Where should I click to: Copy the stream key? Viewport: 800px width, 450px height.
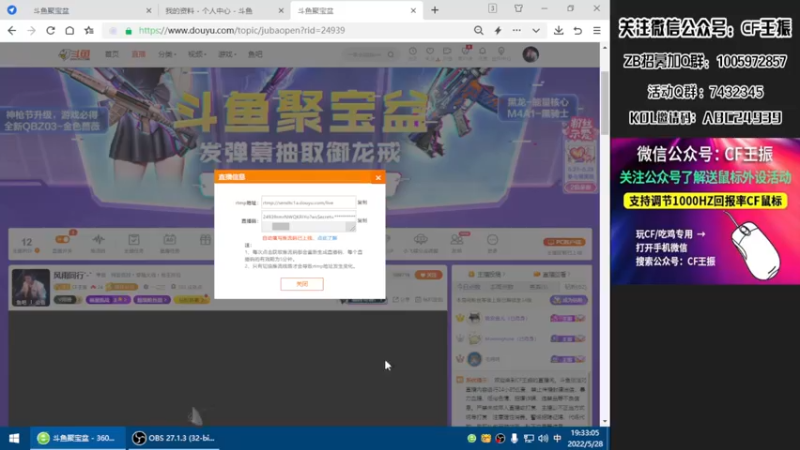(x=362, y=220)
